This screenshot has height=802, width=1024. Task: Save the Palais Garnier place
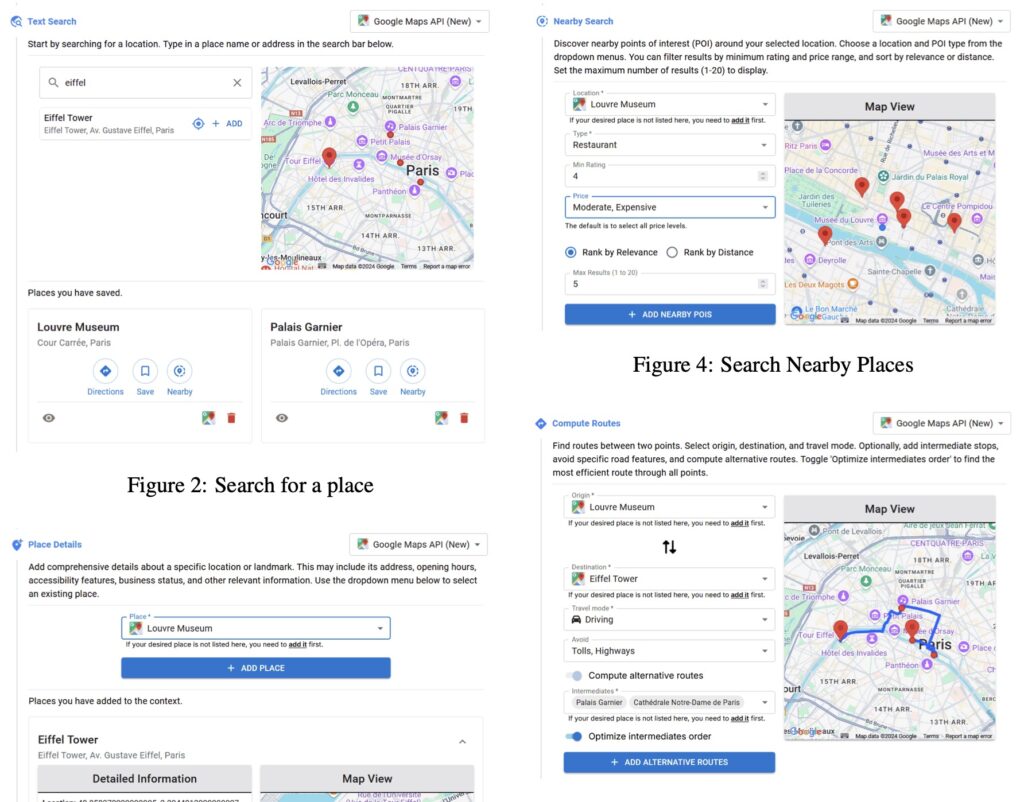click(x=378, y=378)
